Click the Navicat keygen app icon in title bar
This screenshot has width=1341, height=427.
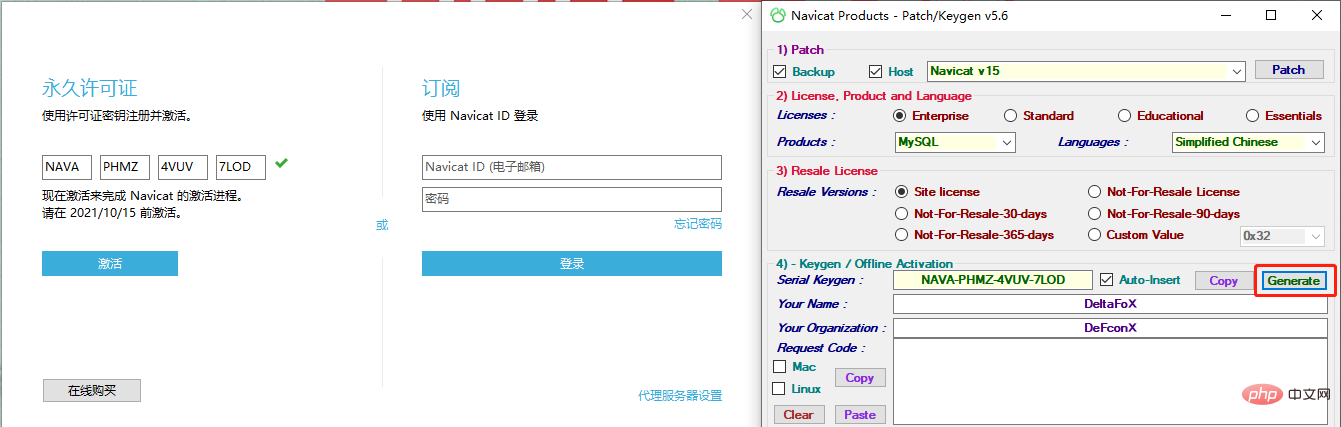(x=778, y=15)
